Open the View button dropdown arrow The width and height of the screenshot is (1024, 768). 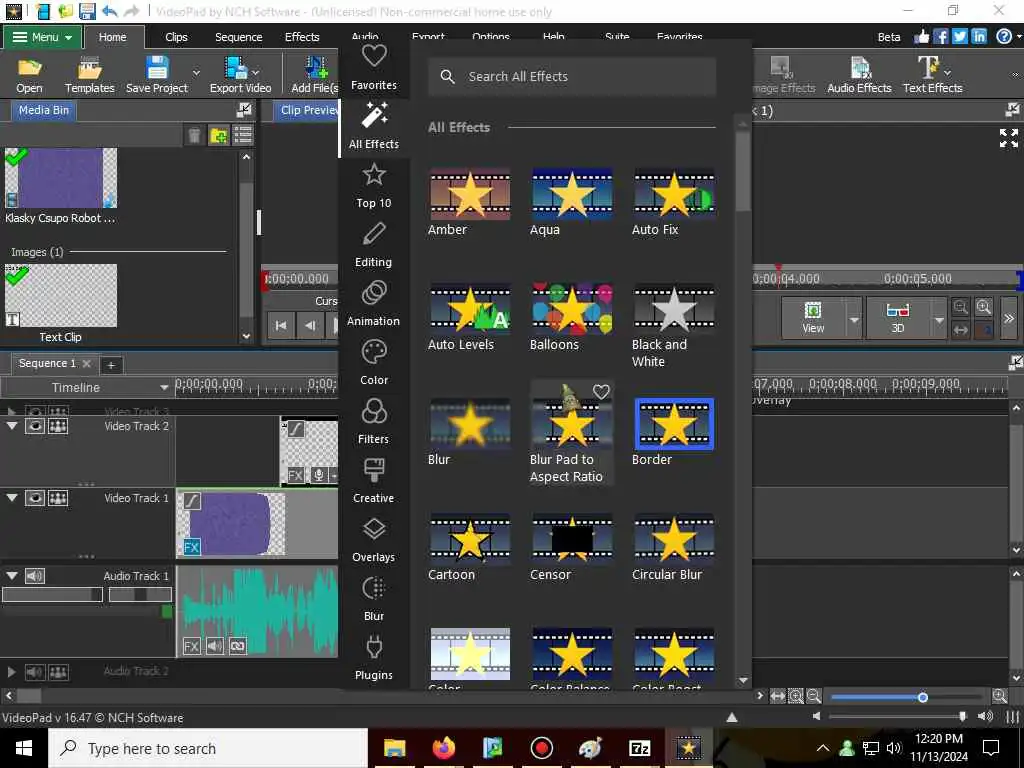click(854, 319)
